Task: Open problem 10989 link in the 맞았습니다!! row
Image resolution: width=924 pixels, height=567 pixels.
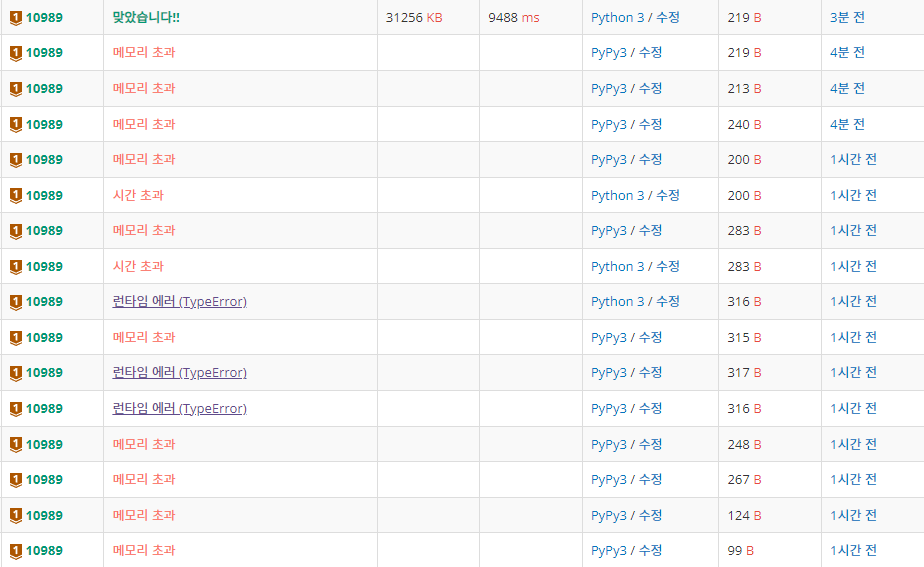Action: click(x=44, y=18)
